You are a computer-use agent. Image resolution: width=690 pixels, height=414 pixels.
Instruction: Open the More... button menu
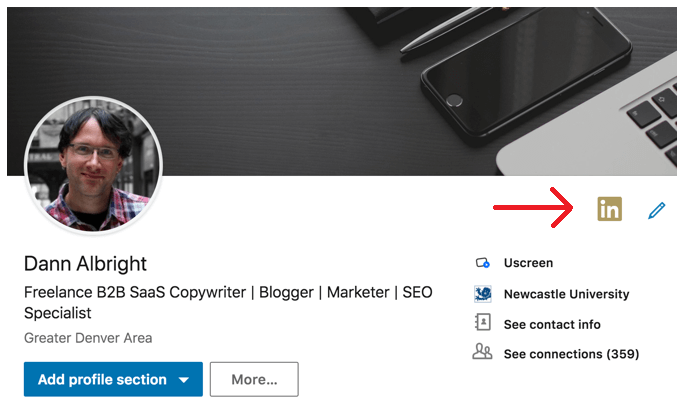point(254,379)
